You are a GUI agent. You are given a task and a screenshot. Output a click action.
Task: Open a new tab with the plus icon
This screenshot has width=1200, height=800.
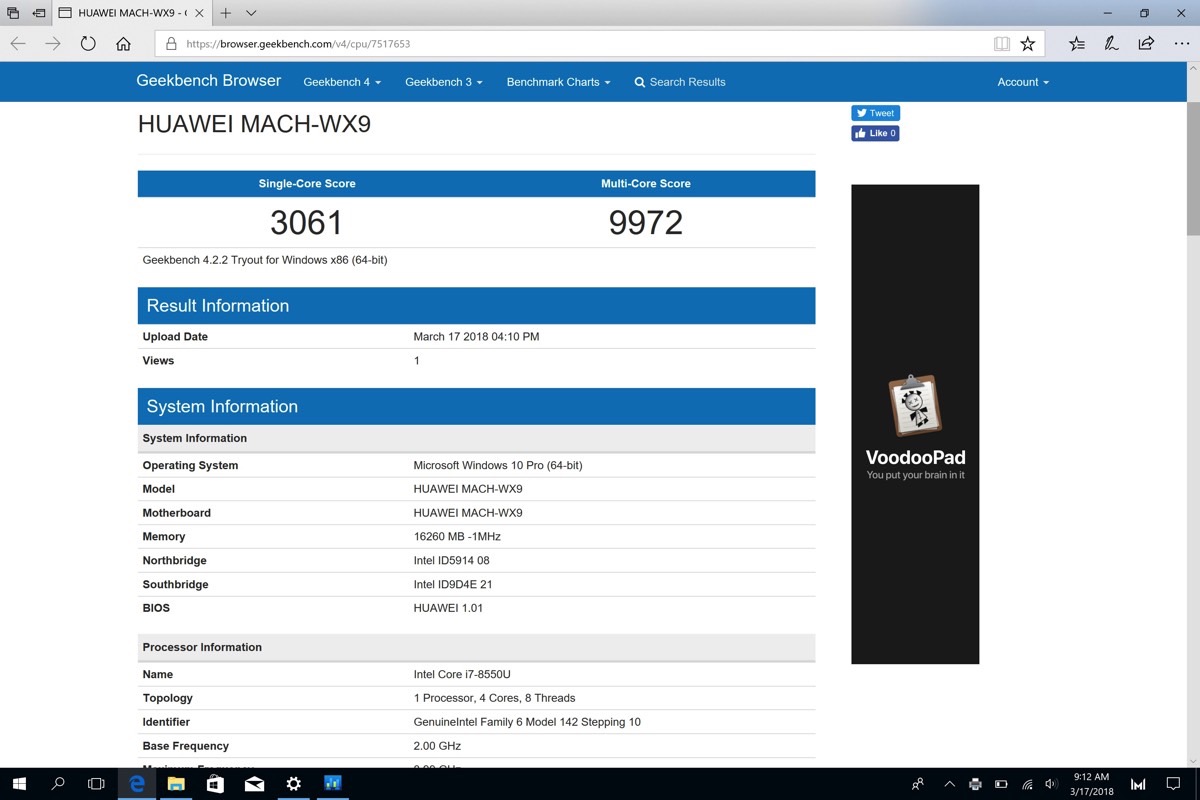[x=226, y=13]
